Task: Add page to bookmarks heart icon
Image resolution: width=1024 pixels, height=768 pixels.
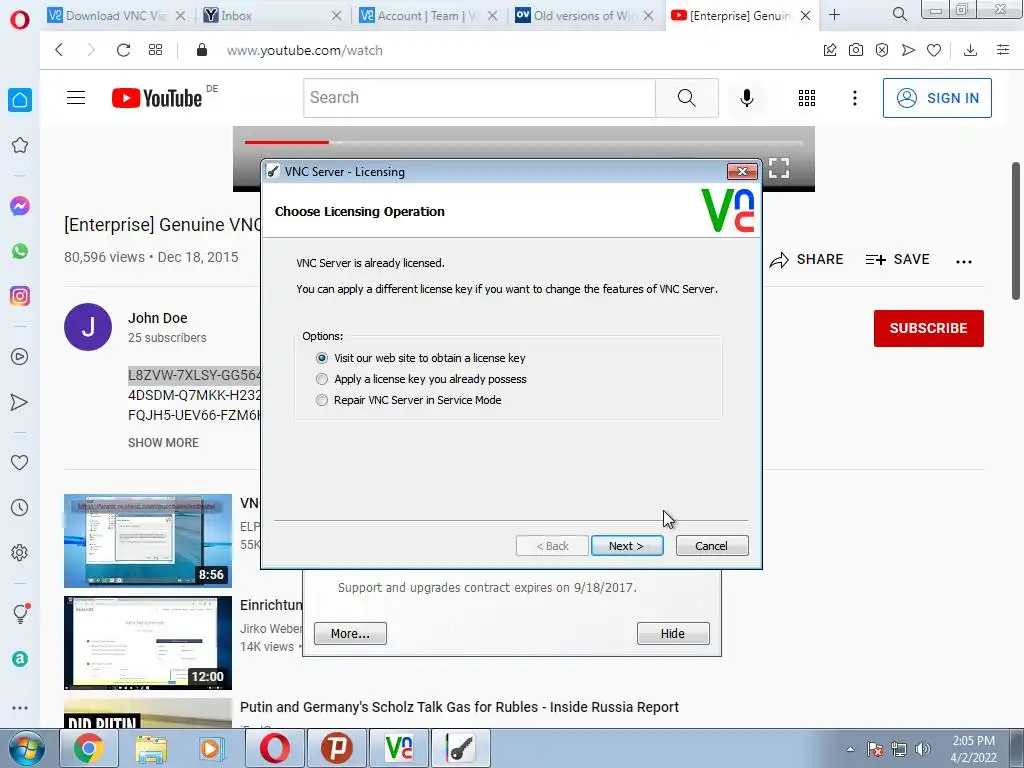Action: pos(934,50)
